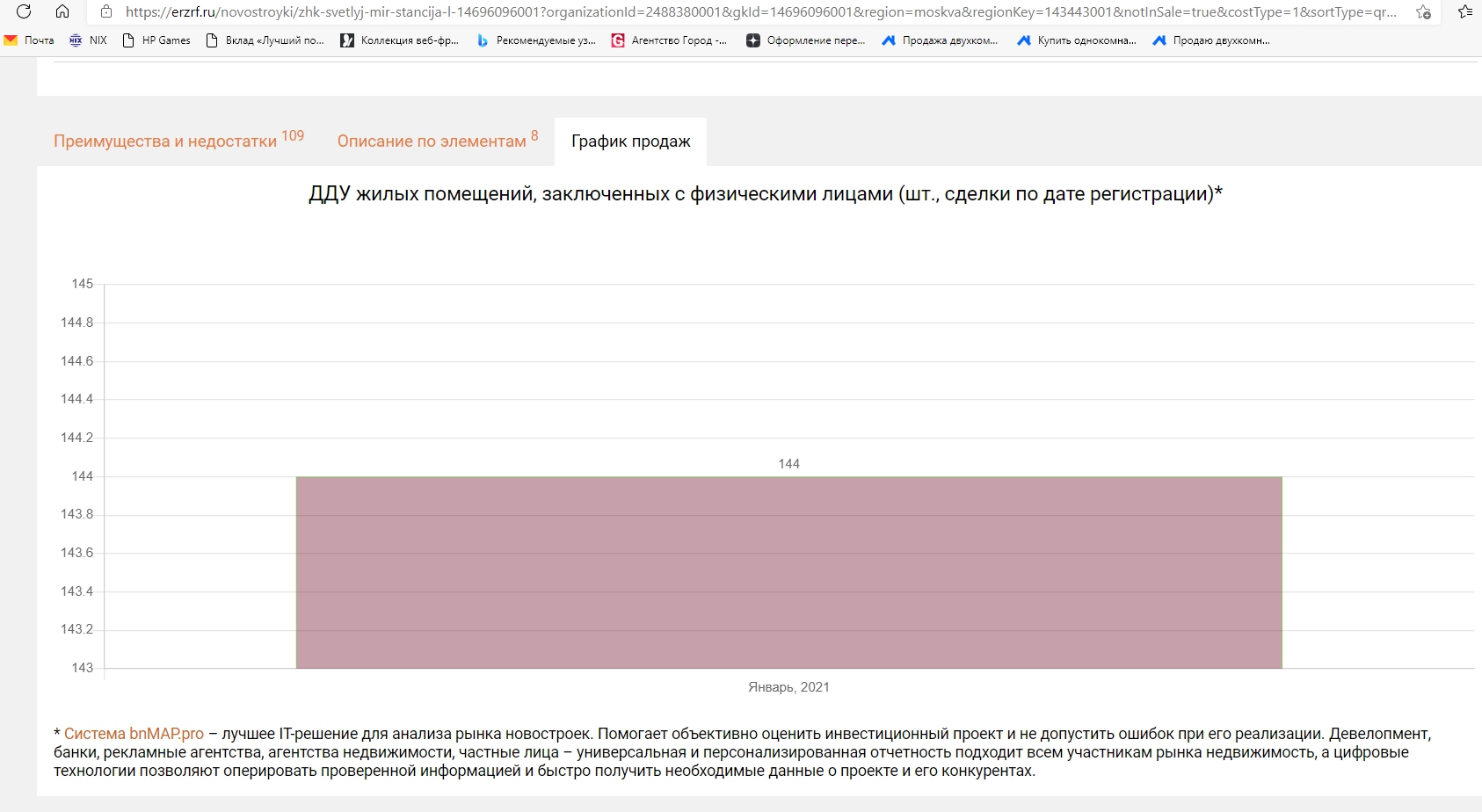Image resolution: width=1482 pixels, height=812 pixels.
Task: Select the График продаж tab
Action: click(630, 141)
